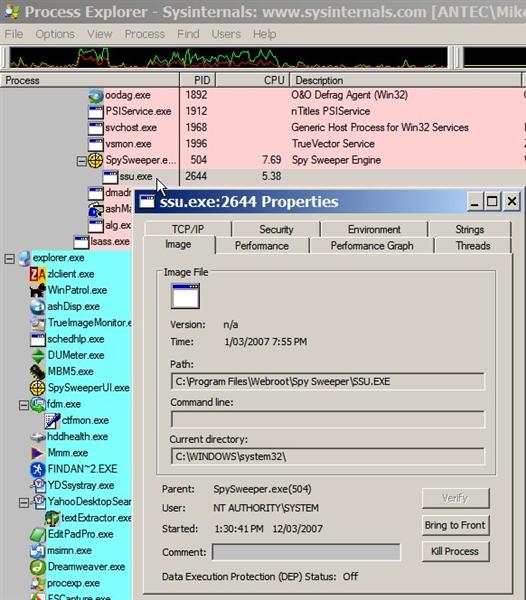Click the SpySweeperUI.exe icon
Image resolution: width=526 pixels, height=600 pixels.
click(x=37, y=388)
